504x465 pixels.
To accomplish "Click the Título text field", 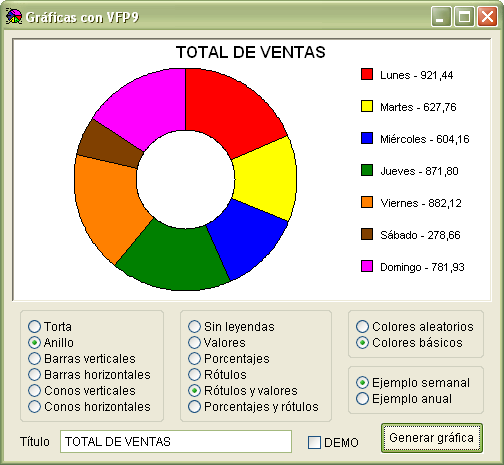I will tap(176, 441).
